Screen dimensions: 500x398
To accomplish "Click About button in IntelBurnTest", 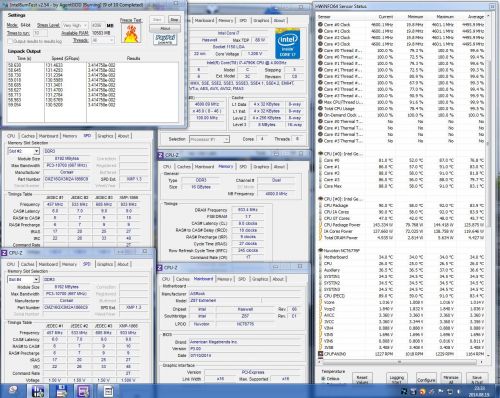I will pyautogui.click(x=165, y=29).
